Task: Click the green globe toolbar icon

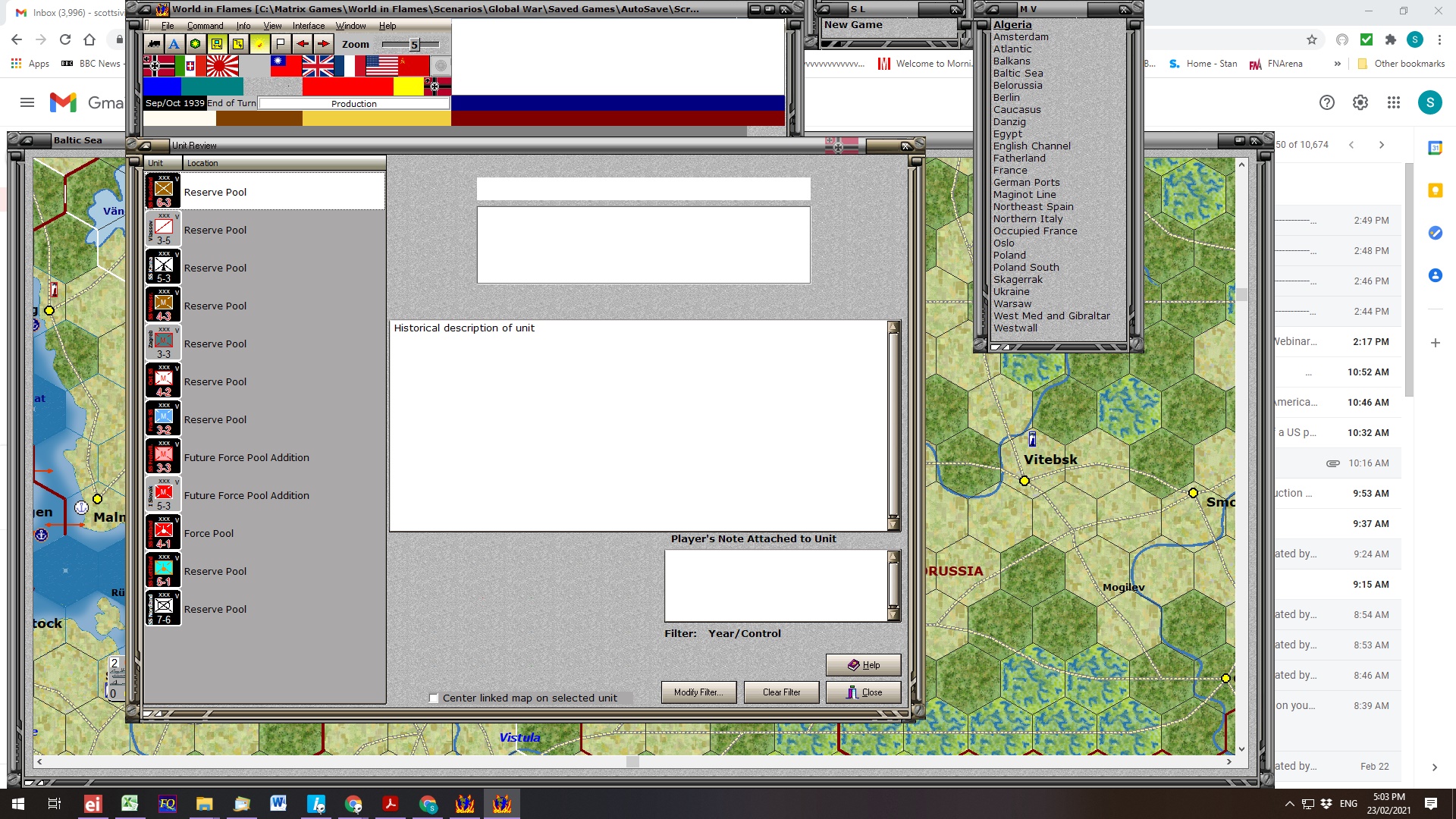Action: coord(195,44)
